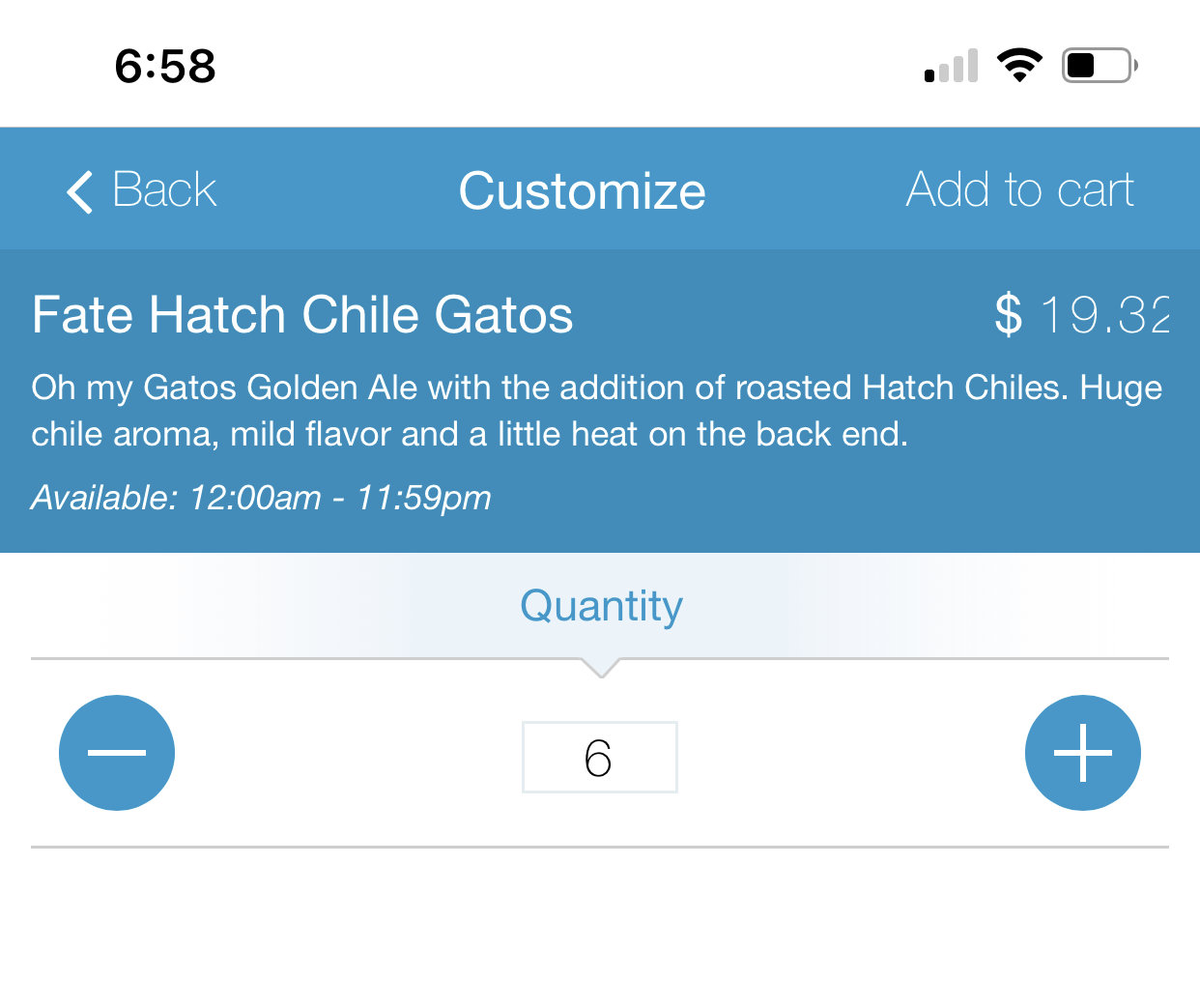1200x1008 pixels.
Task: Tap the back chevron arrow icon
Action: (80, 191)
